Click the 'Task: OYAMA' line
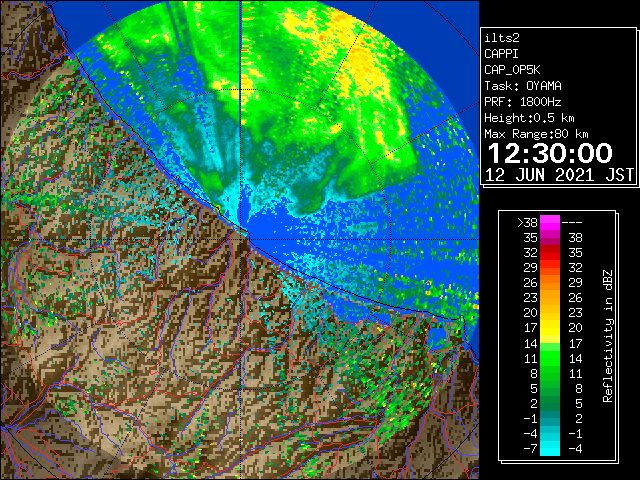 pos(523,86)
